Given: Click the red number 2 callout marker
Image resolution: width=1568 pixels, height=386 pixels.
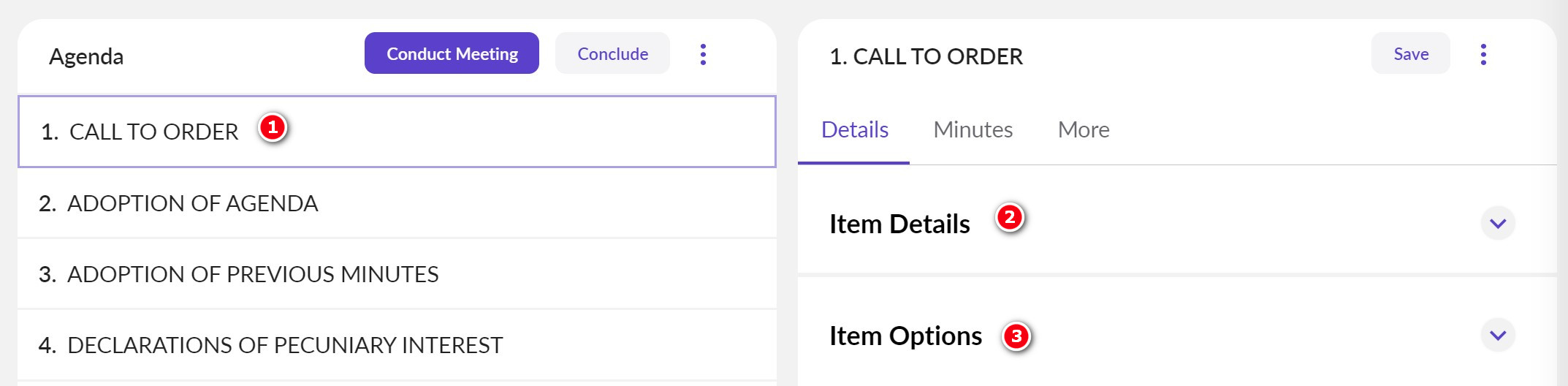Looking at the screenshot, I should [1010, 217].
